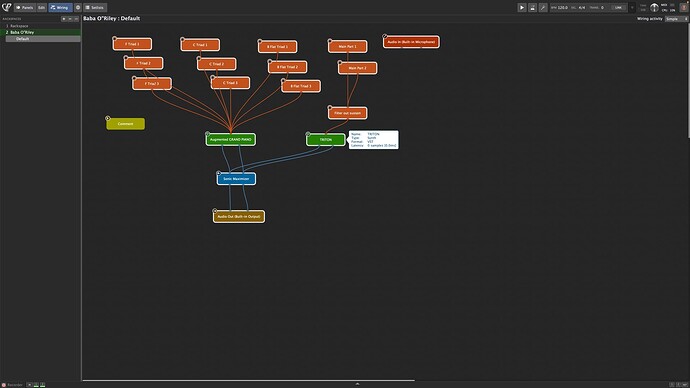Click the BPM 120.0 tempo field
Image resolution: width=690 pixels, height=388 pixels.
pos(559,7)
